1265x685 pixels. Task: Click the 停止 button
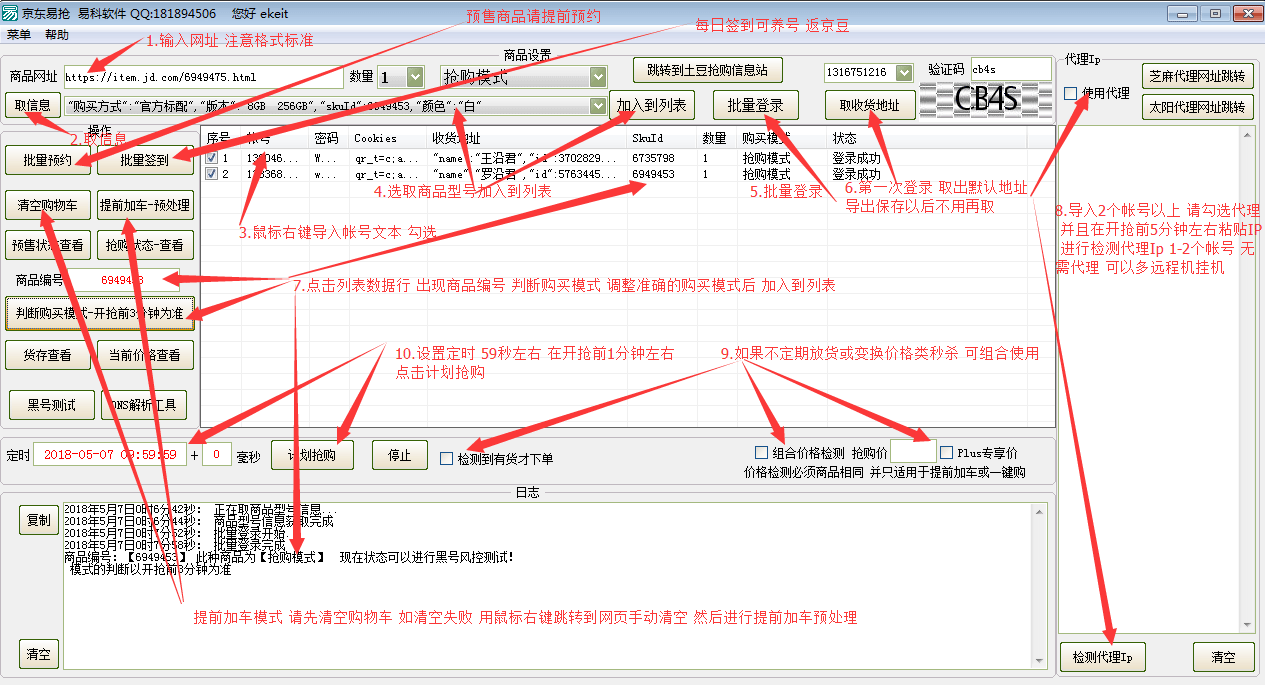tap(399, 455)
